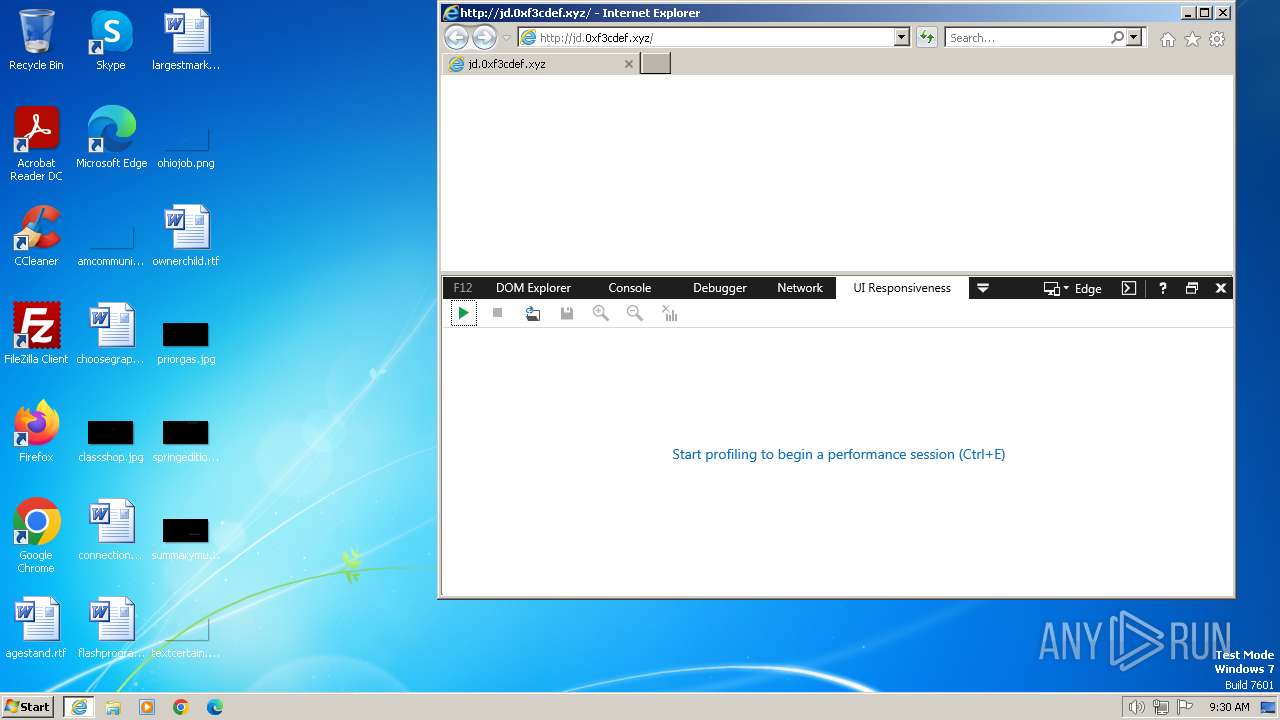Open File Explorer from the taskbar
Screen dimensions: 1280x720
coord(113,706)
